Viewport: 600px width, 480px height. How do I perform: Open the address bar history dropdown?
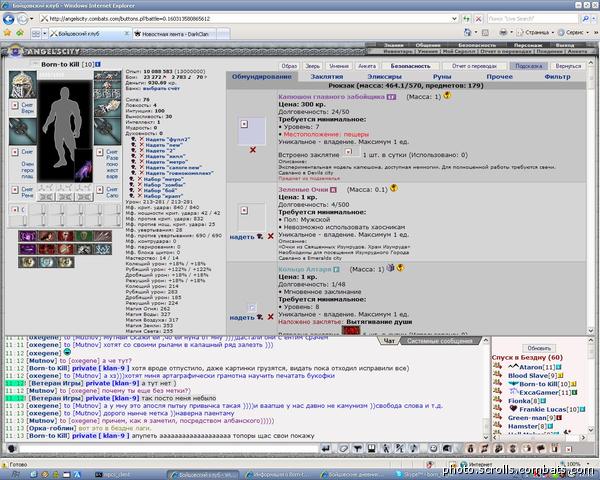[x=454, y=19]
